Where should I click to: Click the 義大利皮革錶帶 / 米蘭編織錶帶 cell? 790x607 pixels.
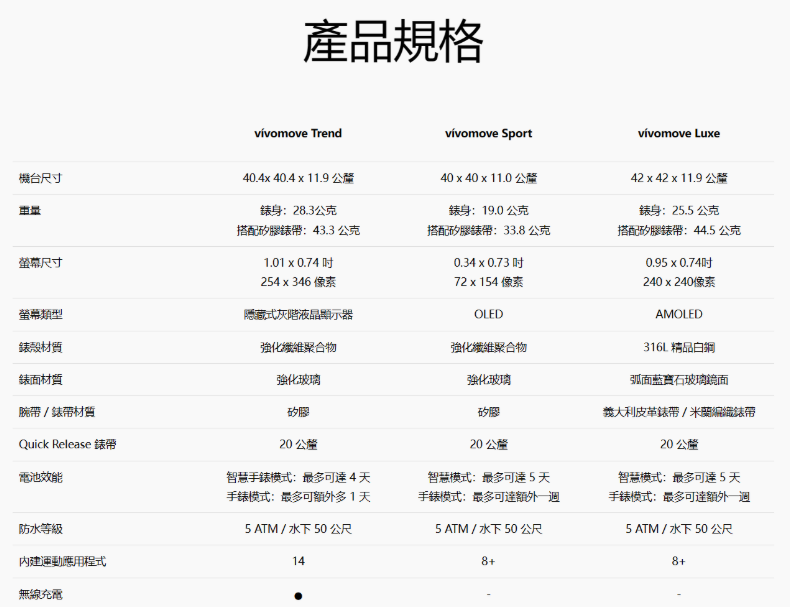pyautogui.click(x=679, y=412)
